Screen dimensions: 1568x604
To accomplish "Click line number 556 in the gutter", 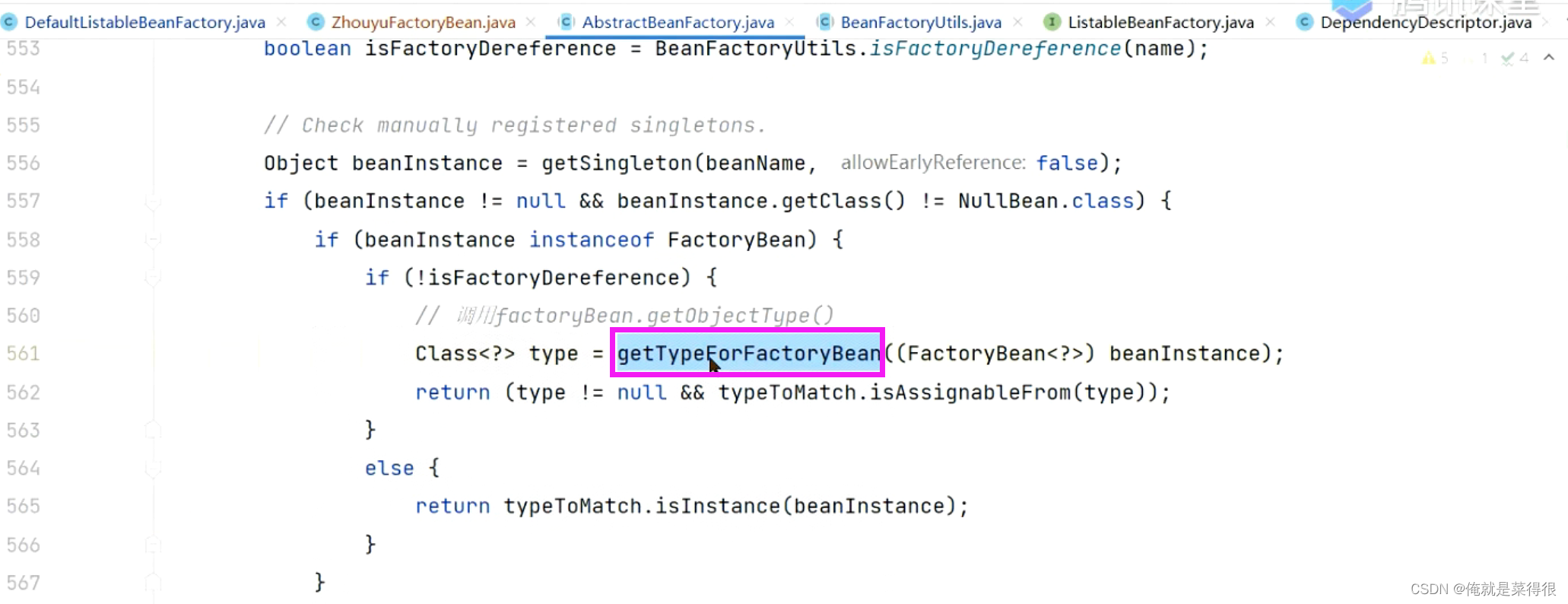I will click(x=24, y=164).
